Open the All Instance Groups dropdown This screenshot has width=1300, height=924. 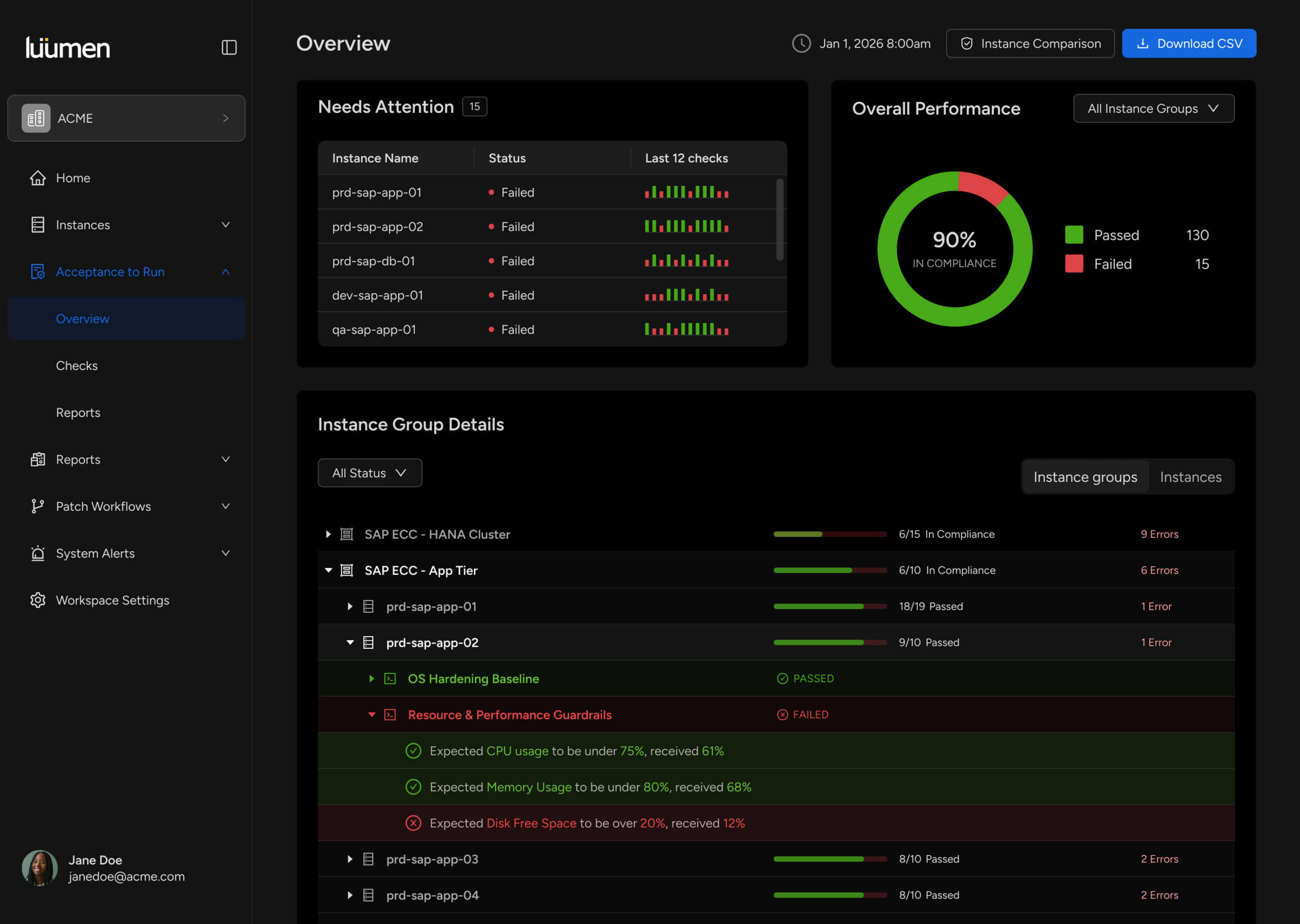click(x=1153, y=108)
